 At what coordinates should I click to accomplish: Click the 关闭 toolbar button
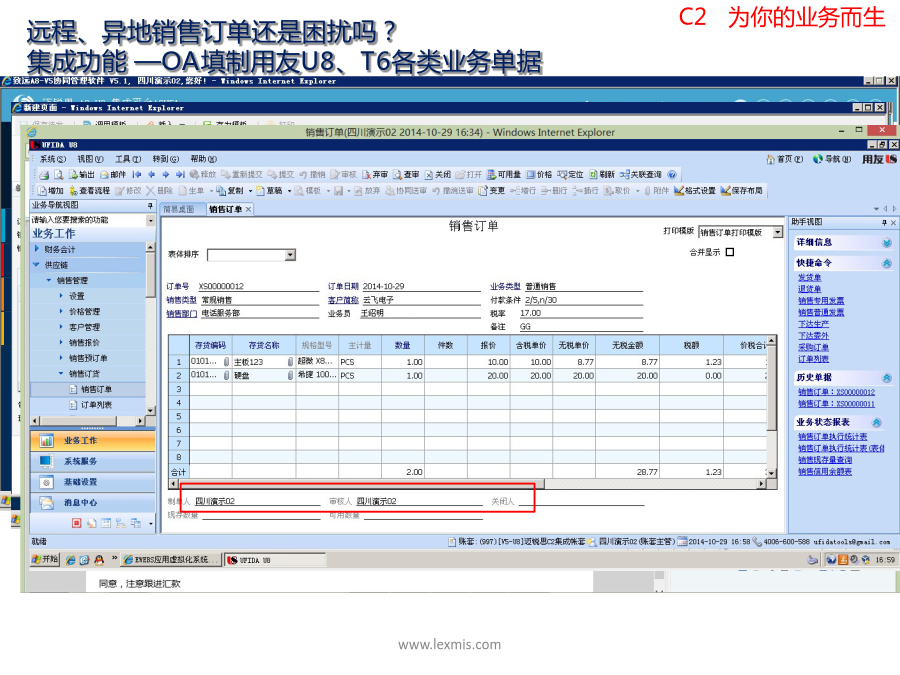437,174
